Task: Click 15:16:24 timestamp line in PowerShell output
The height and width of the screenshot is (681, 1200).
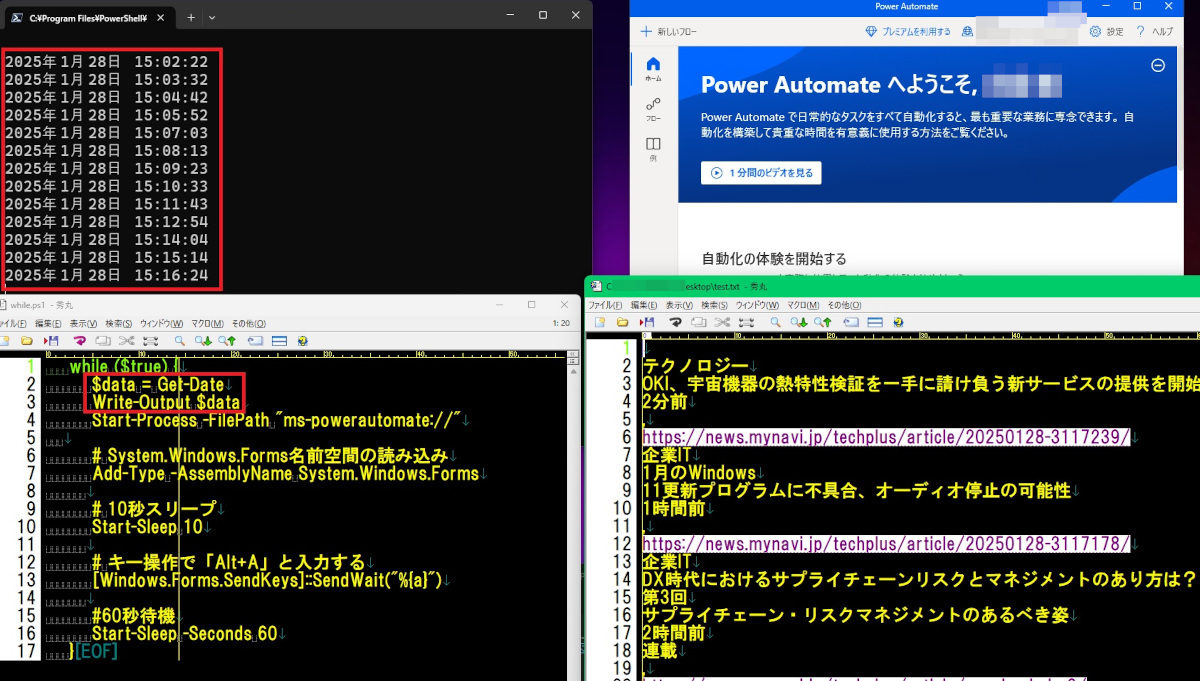Action: (x=106, y=275)
